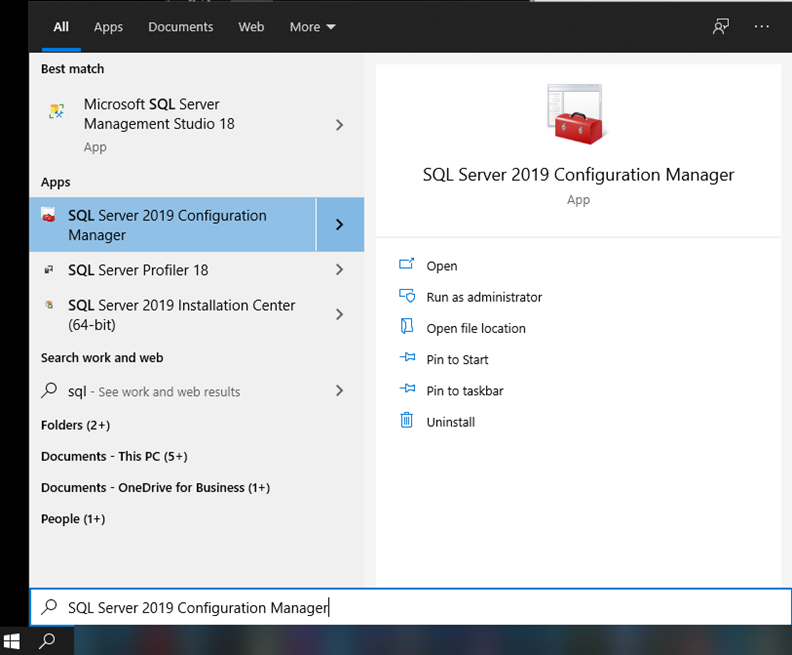This screenshot has width=792, height=655.
Task: Click the Open file location icon
Action: [x=407, y=327]
